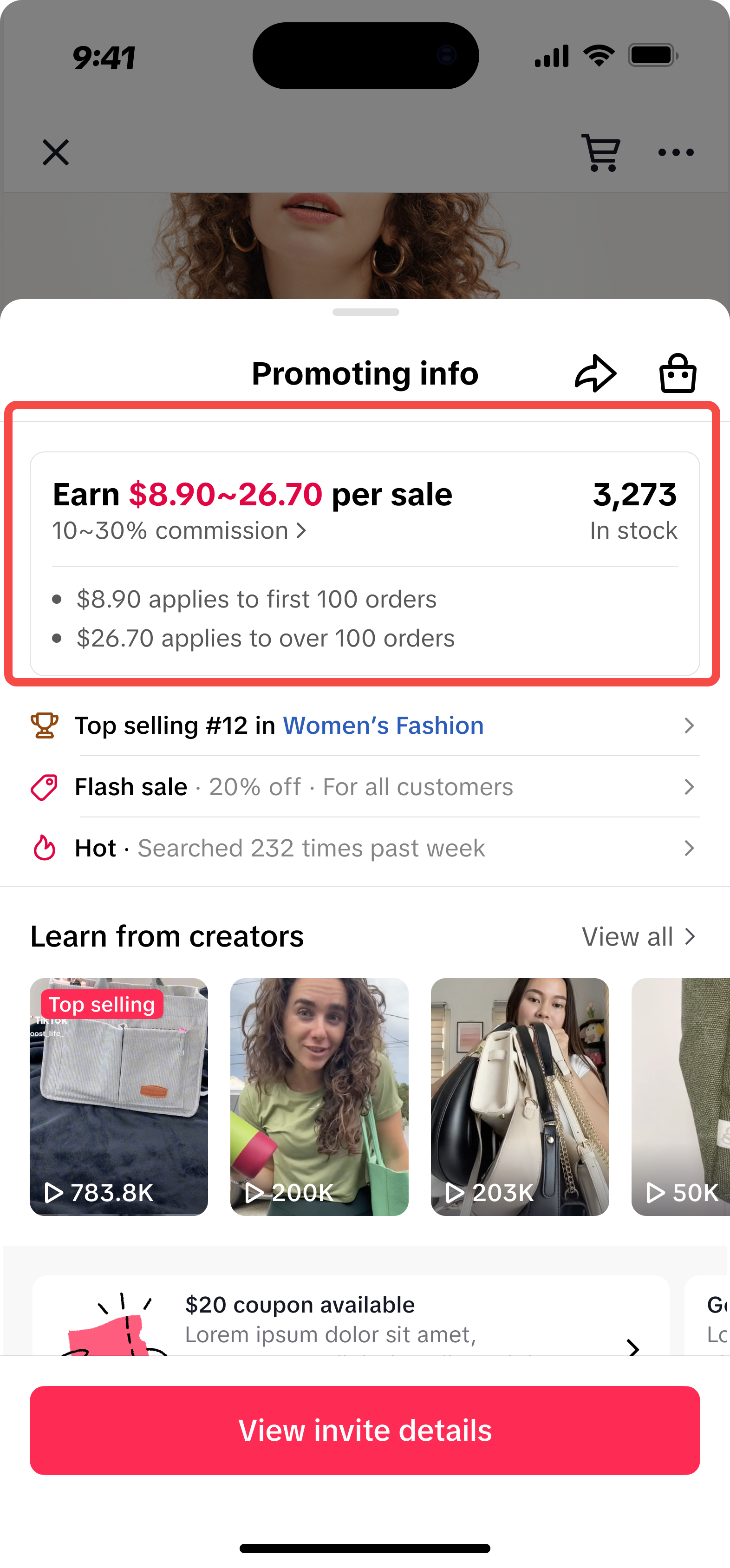This screenshot has height=1568, width=730.
Task: Close the product page with X icon
Action: (55, 152)
